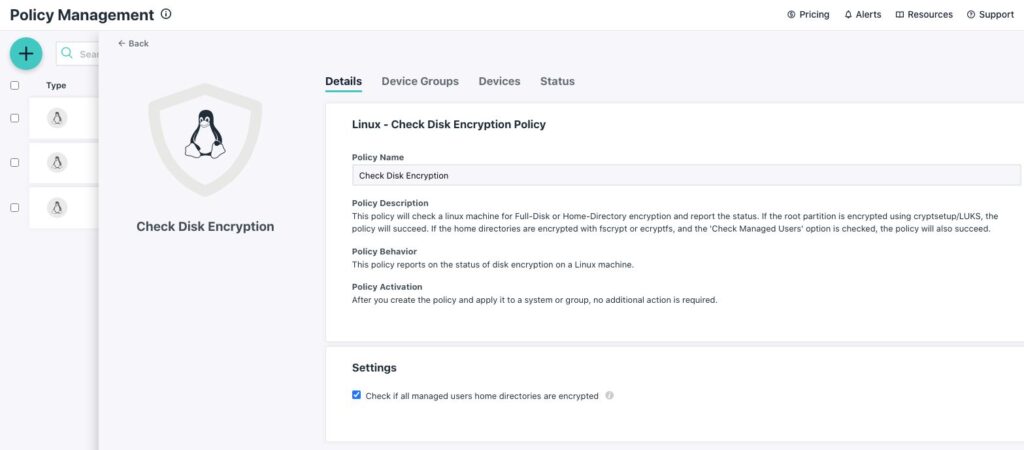The height and width of the screenshot is (450, 1024).
Task: Click the third Linux penguin row icon
Action: tap(57, 208)
